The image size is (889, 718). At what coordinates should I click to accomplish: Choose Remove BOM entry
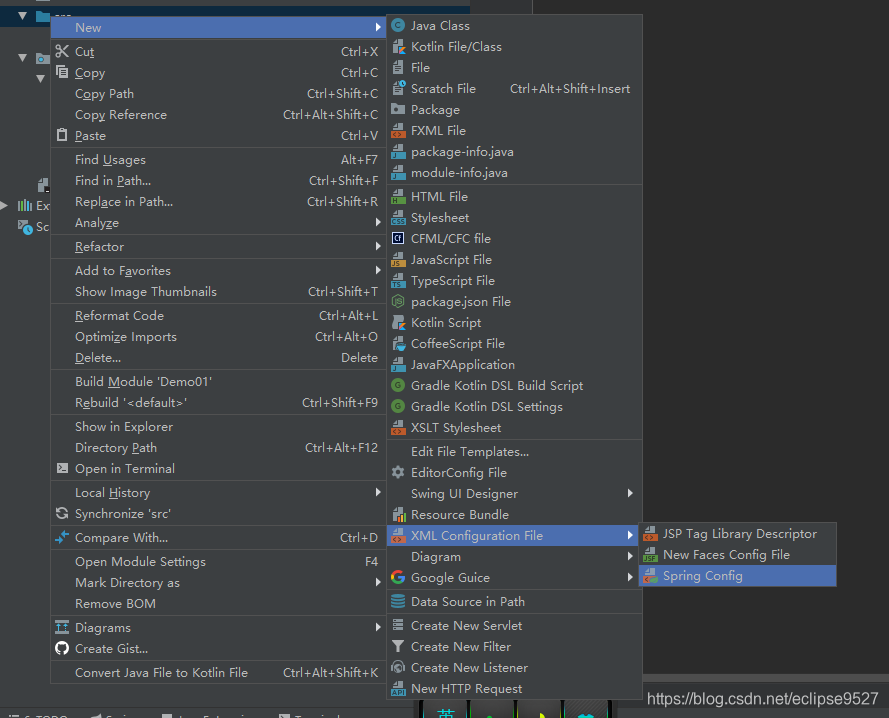click(218, 603)
